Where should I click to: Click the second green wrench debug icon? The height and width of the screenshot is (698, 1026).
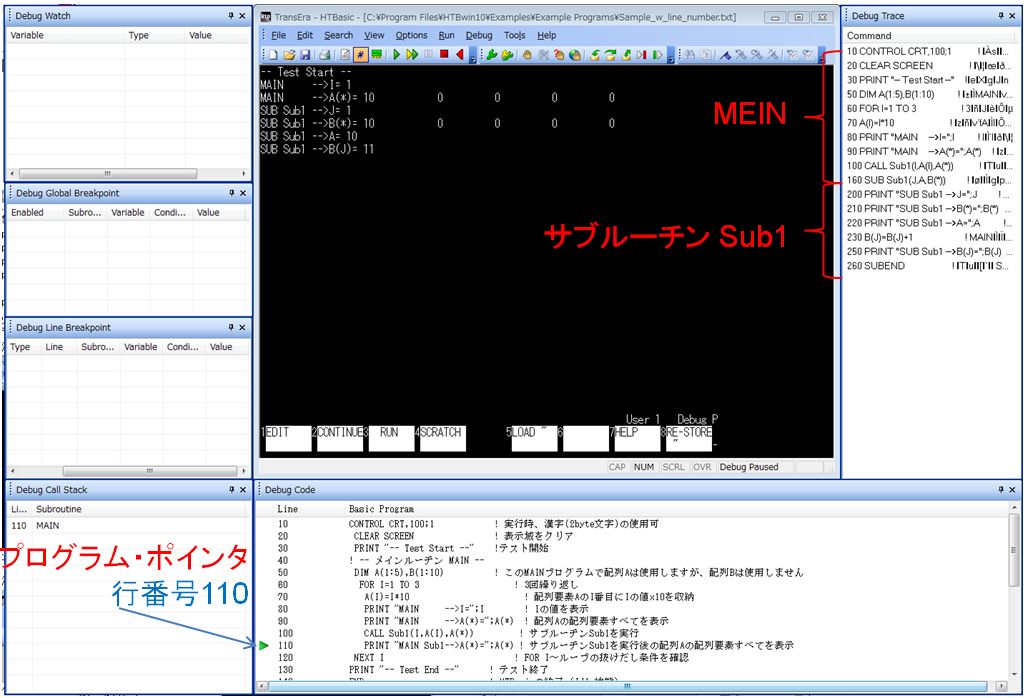507,55
